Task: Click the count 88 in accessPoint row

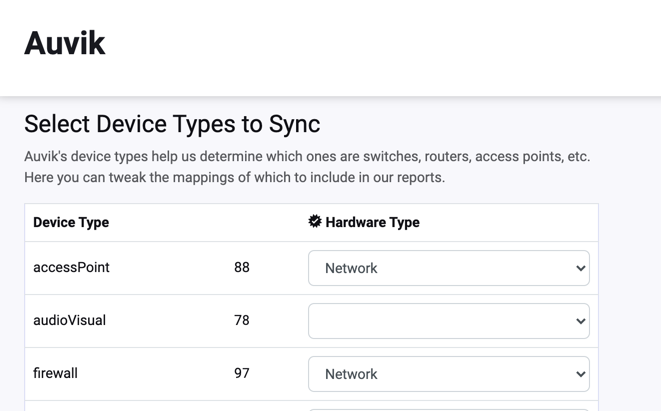Action: click(x=242, y=267)
